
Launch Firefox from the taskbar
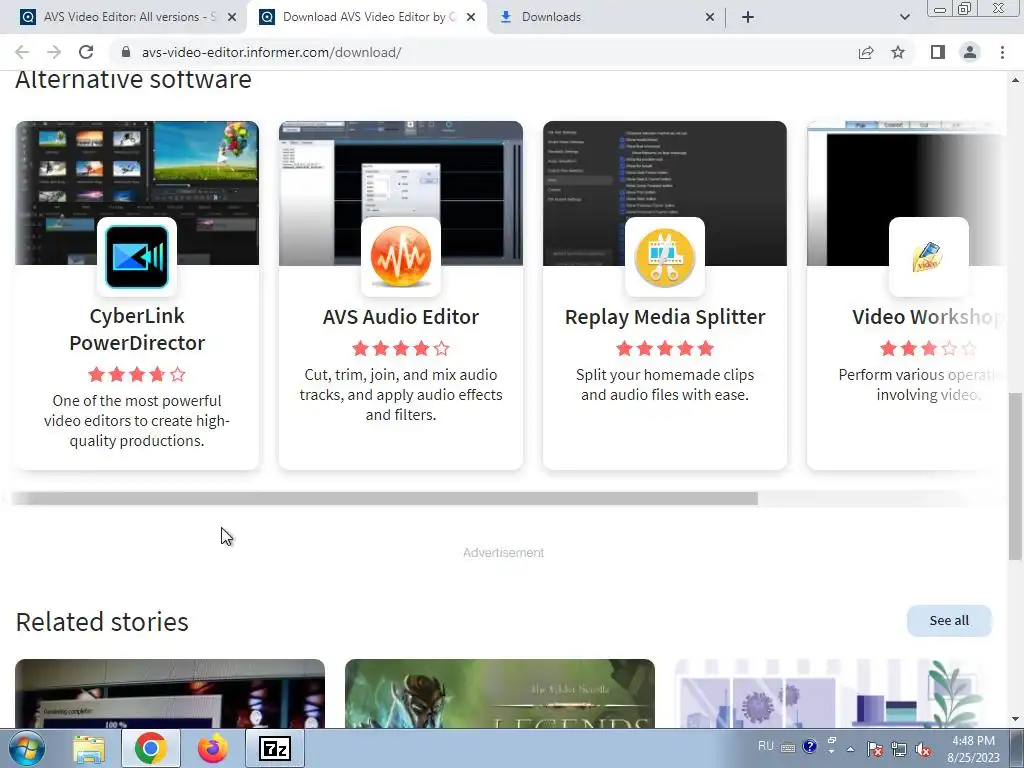pyautogui.click(x=213, y=748)
